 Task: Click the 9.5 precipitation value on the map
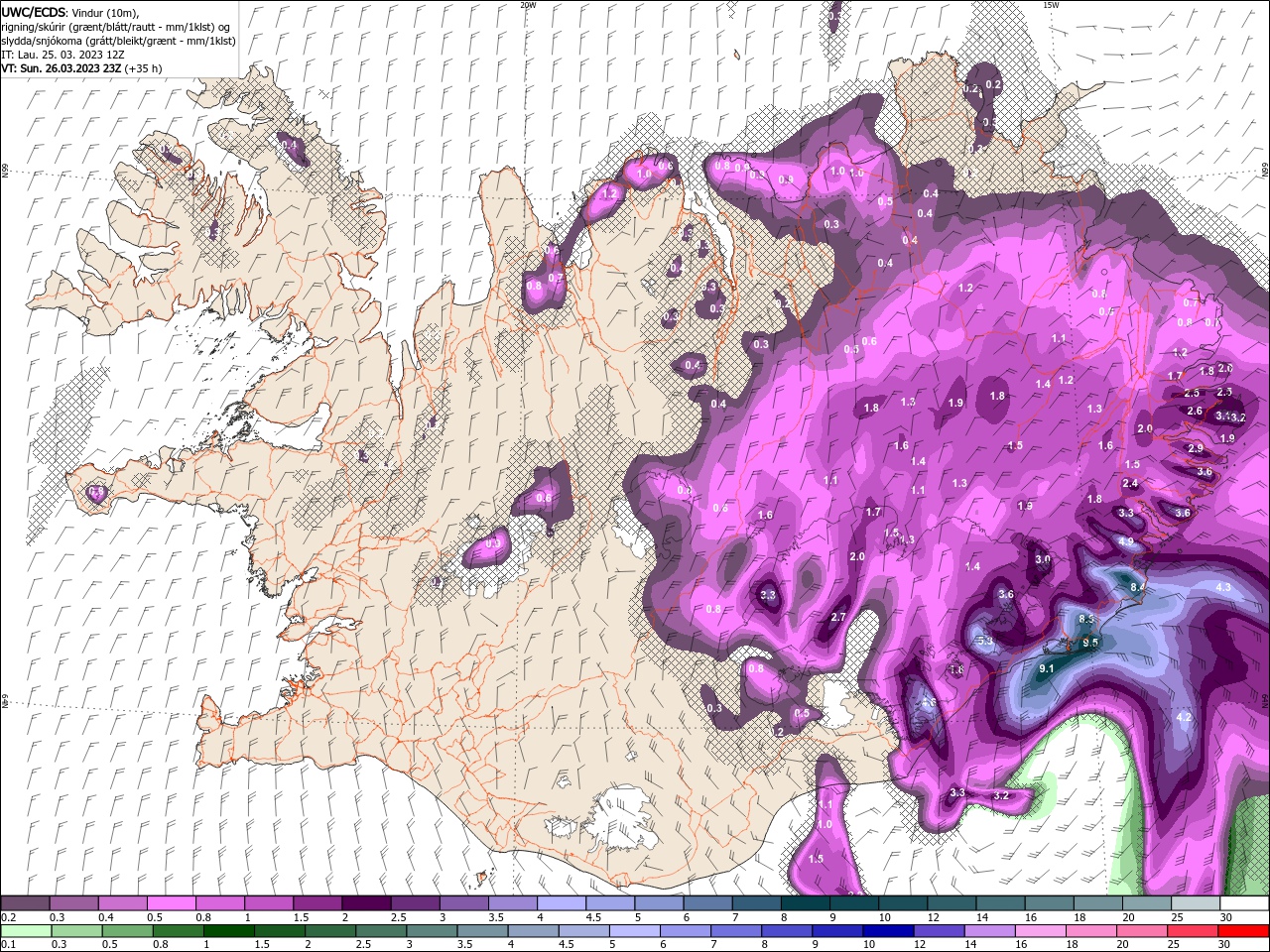1091,643
